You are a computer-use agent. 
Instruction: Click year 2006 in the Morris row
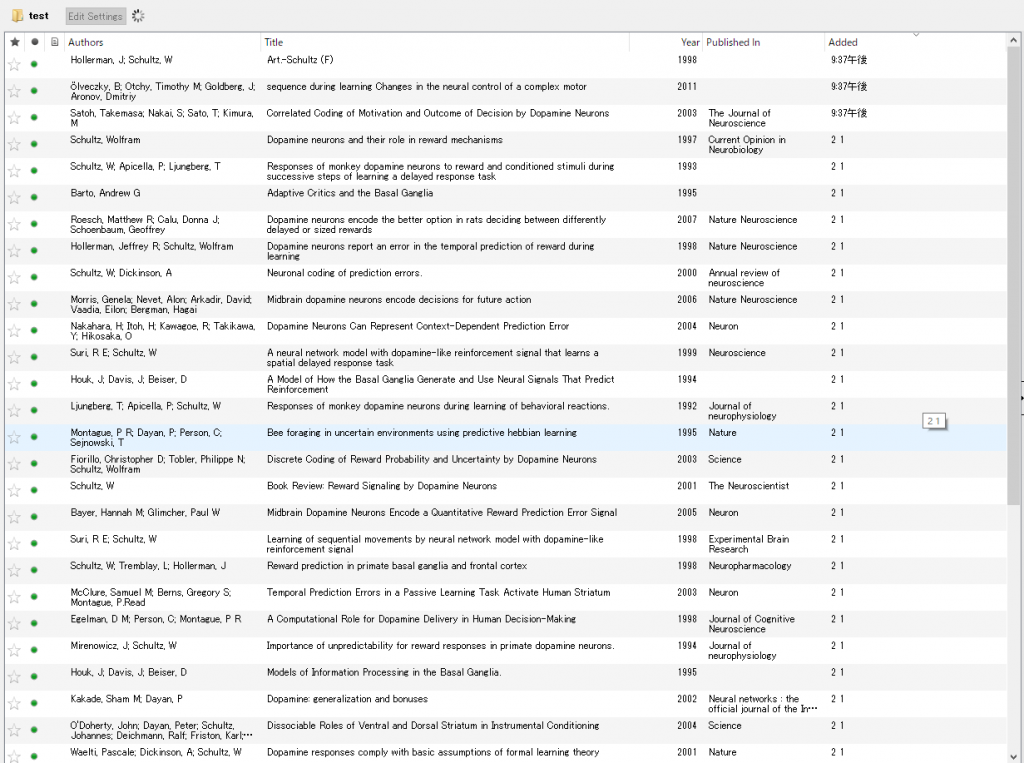pos(687,299)
